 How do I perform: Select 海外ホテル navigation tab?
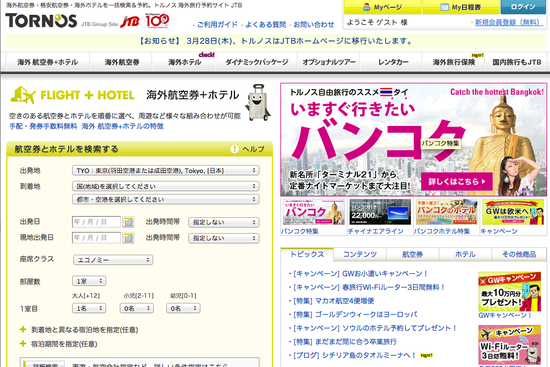pos(185,62)
